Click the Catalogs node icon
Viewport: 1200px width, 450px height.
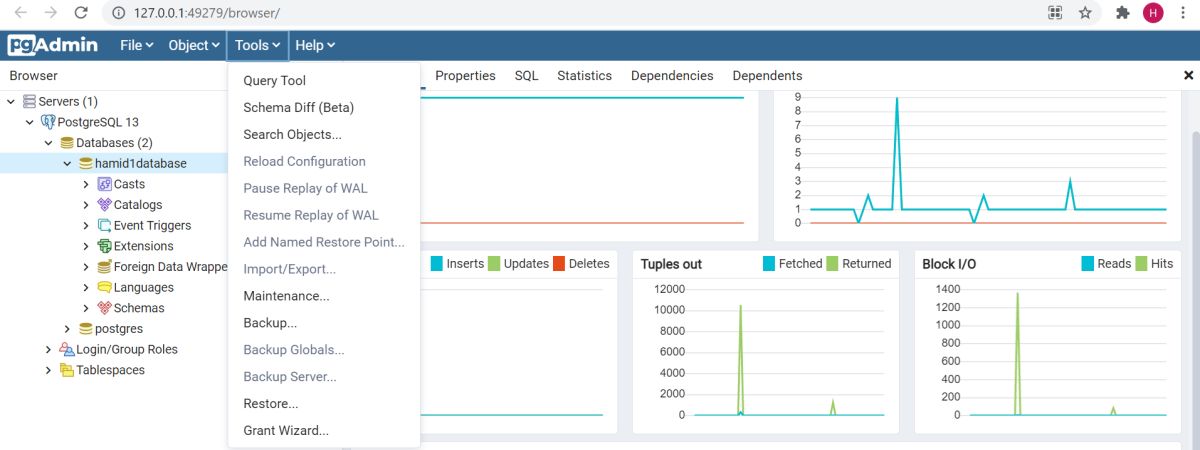104,205
